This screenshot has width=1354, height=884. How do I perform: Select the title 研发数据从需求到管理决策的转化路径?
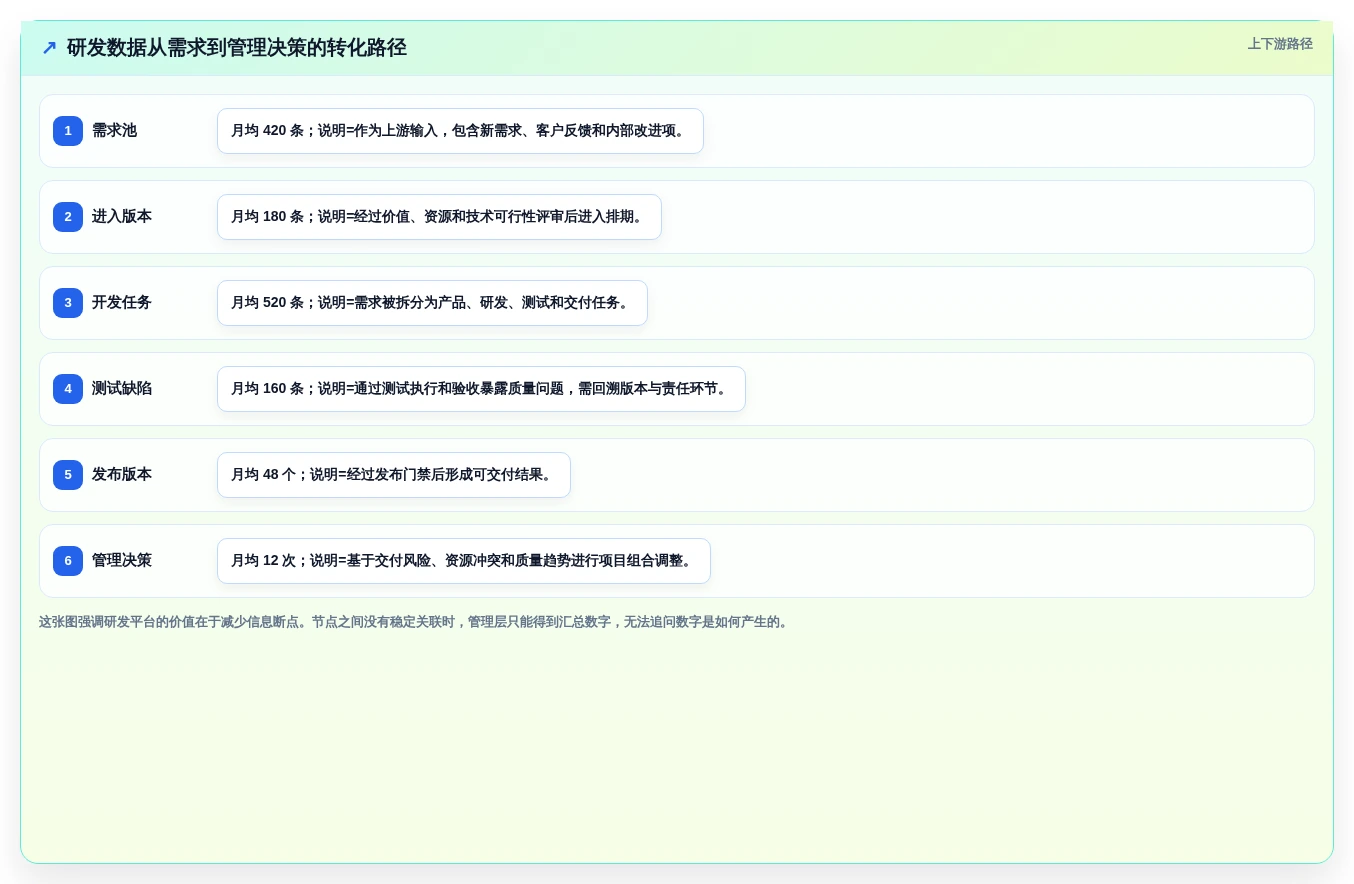237,48
